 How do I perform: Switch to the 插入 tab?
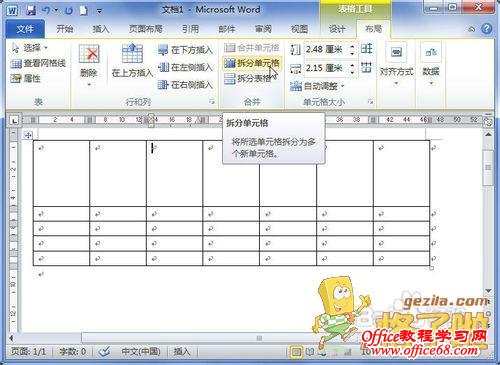pos(101,29)
